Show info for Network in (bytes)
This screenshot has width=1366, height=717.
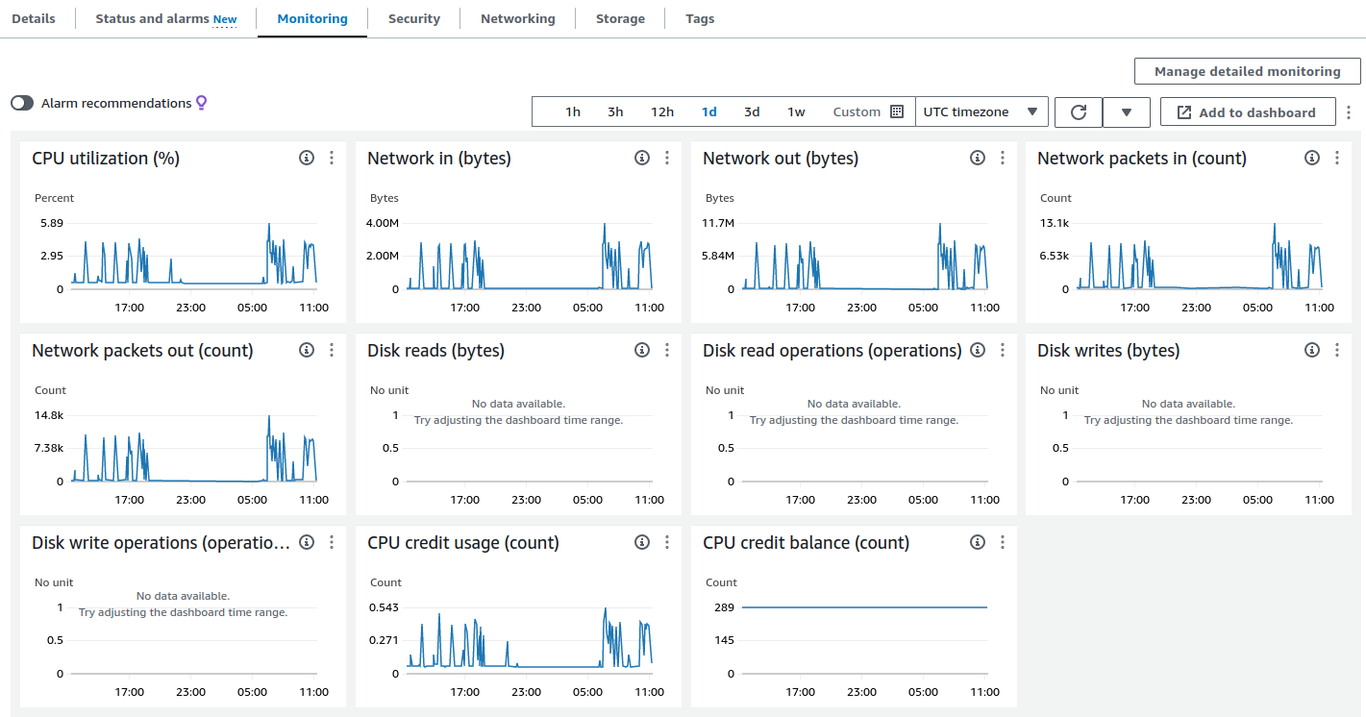pos(642,158)
